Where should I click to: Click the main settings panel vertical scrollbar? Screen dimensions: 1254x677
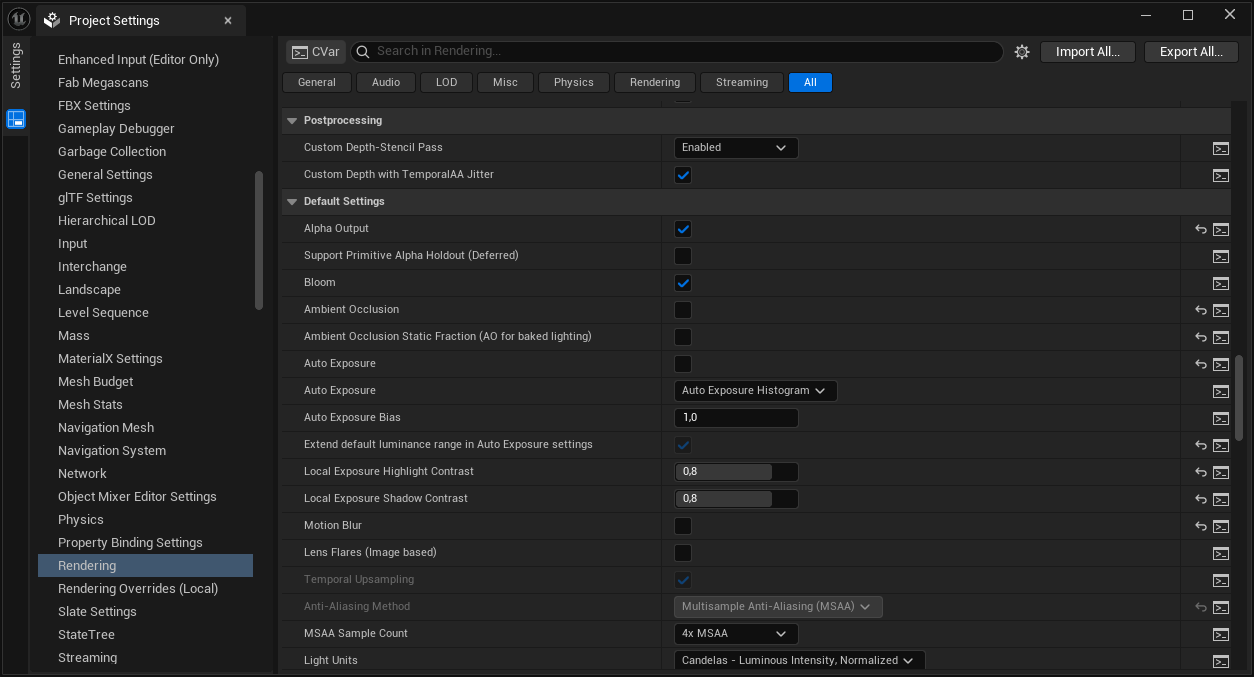1240,398
